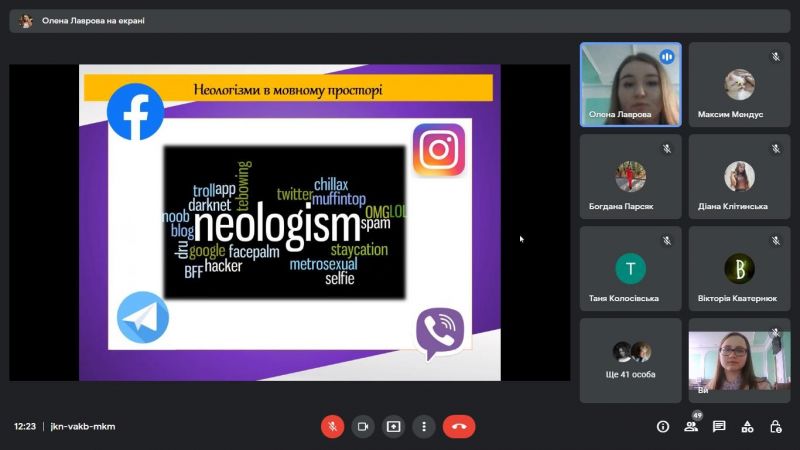
Task: Click muted mic icon on Максим Мендус tile
Action: pos(776,57)
